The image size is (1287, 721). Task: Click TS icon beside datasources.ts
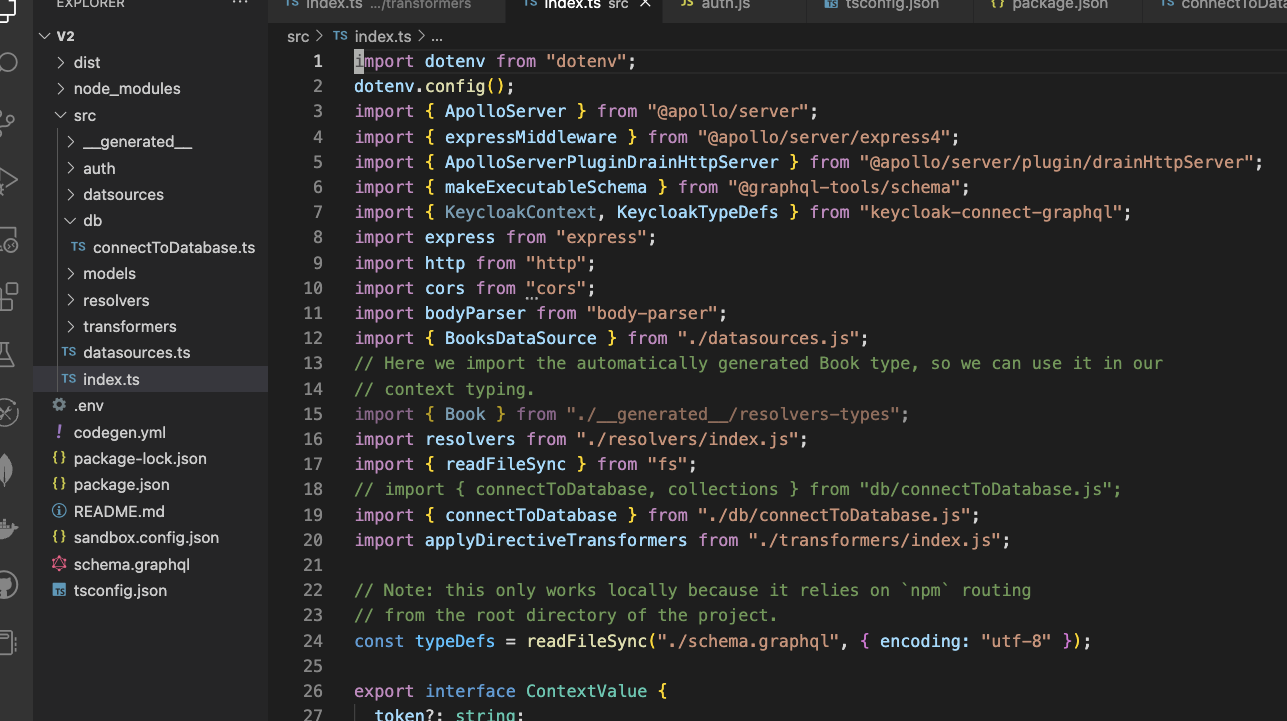coord(68,352)
